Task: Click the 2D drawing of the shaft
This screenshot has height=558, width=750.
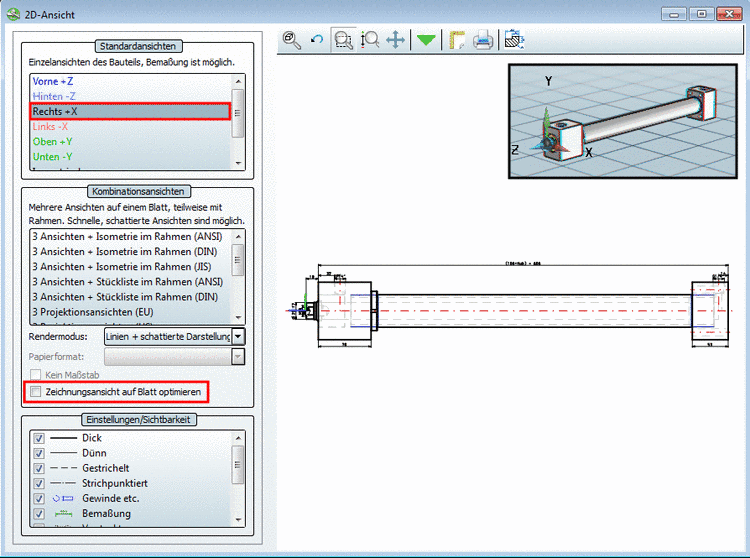Action: (x=508, y=305)
